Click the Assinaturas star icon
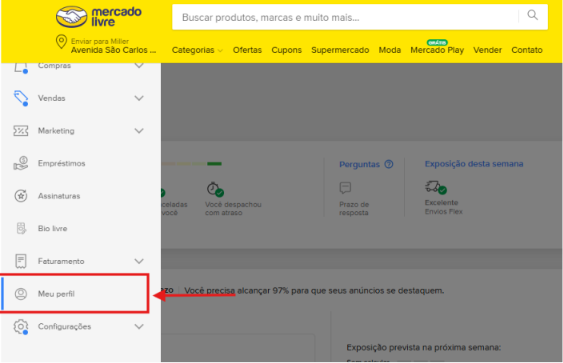 (21, 196)
